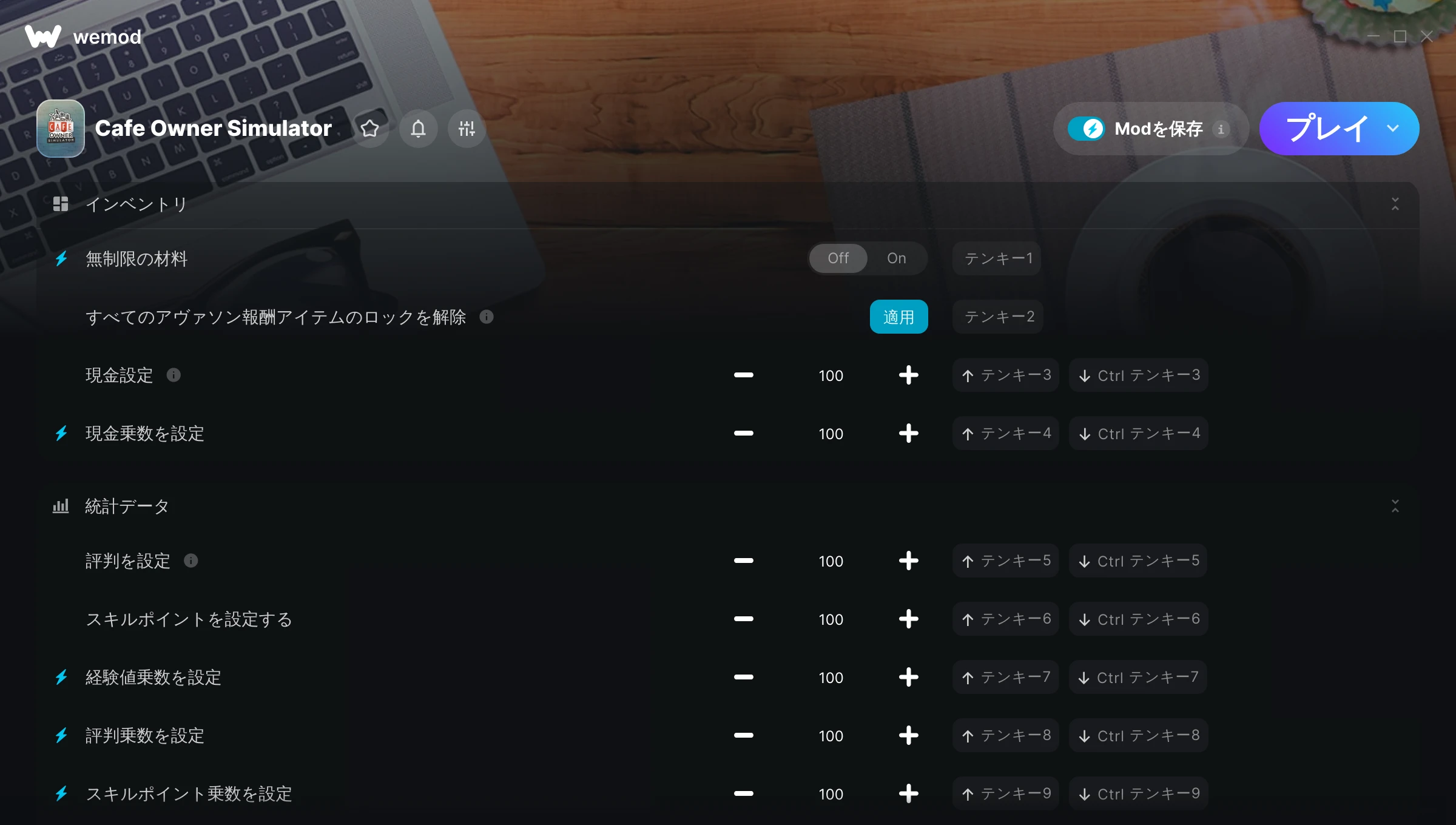The image size is (1456, 825).
Task: Add Cafe Owner Simulator to favorites star
Action: [x=369, y=129]
